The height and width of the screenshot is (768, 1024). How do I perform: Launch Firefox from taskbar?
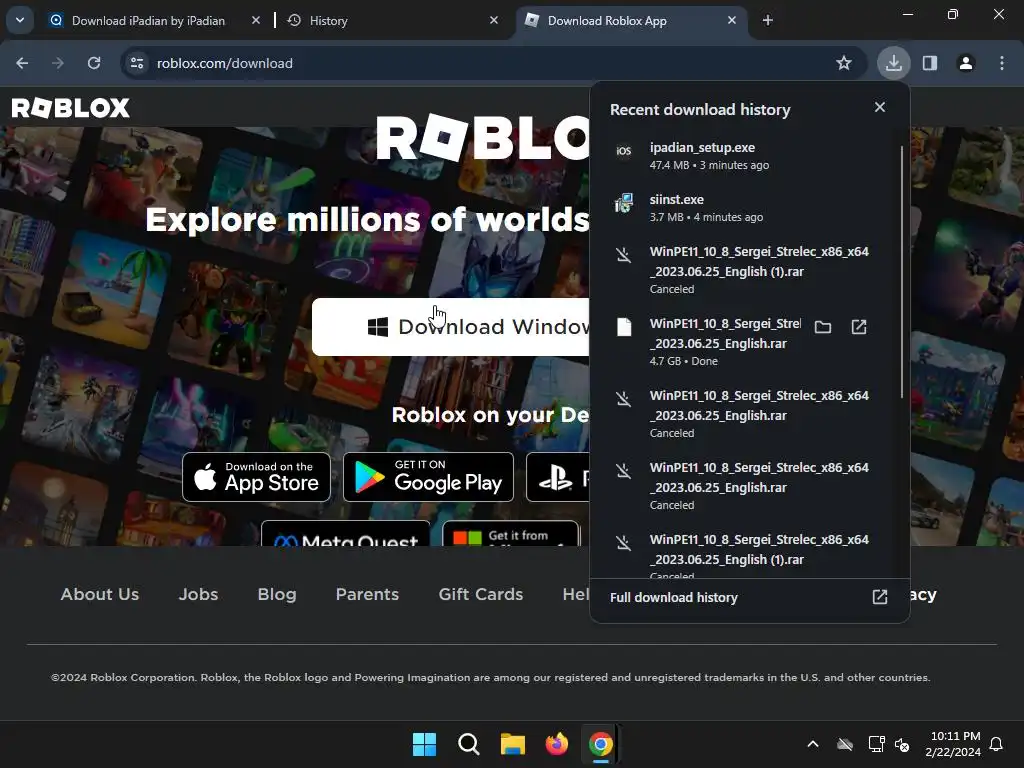point(556,744)
